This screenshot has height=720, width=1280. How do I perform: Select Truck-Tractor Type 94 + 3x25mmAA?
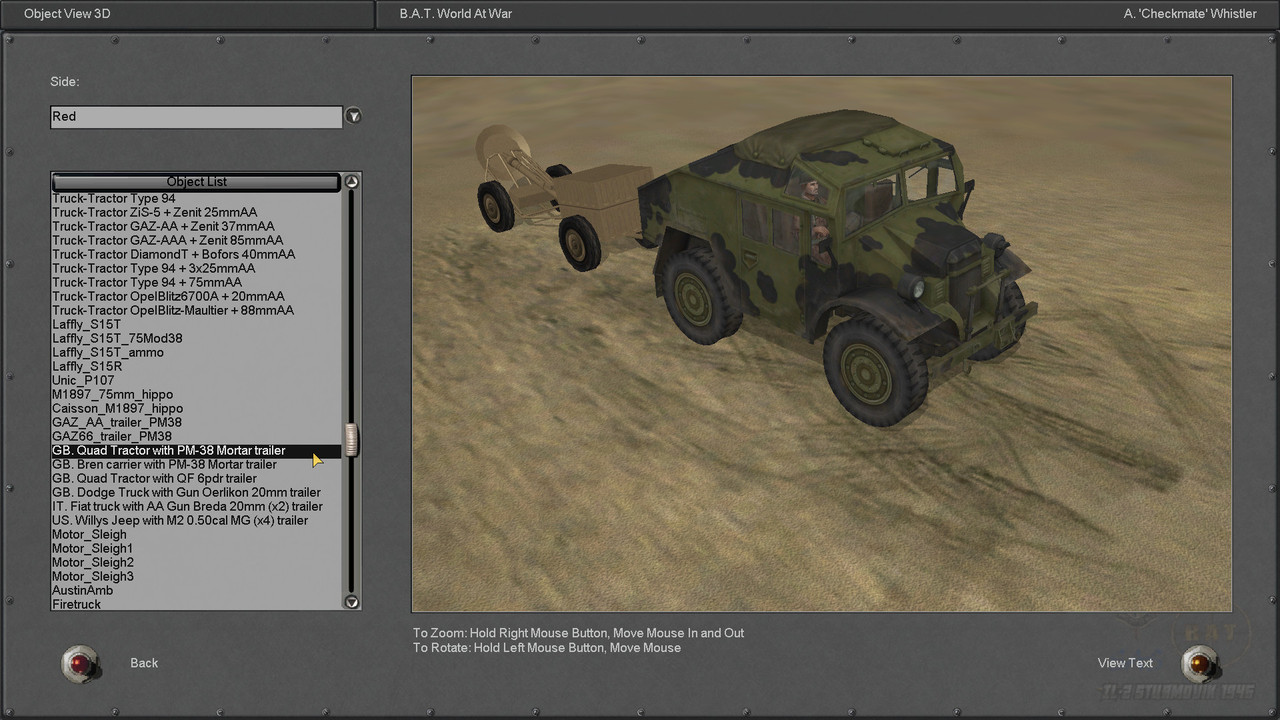click(196, 268)
